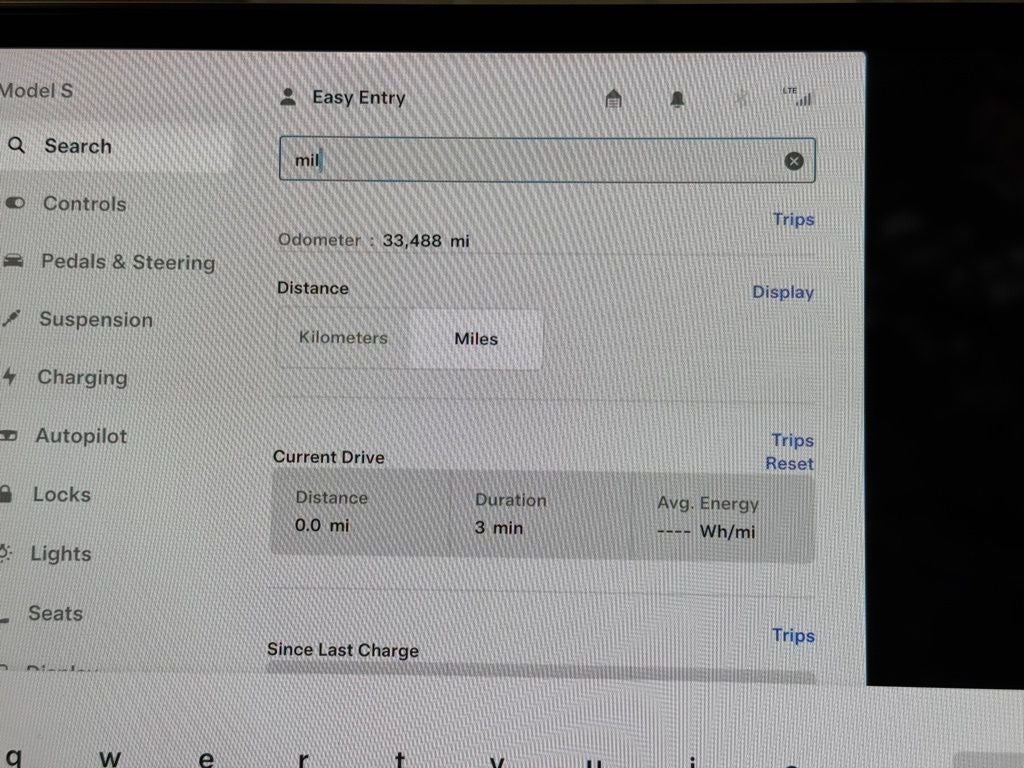This screenshot has height=768, width=1024.
Task: Reset the Current Drive statistics
Action: [789, 463]
